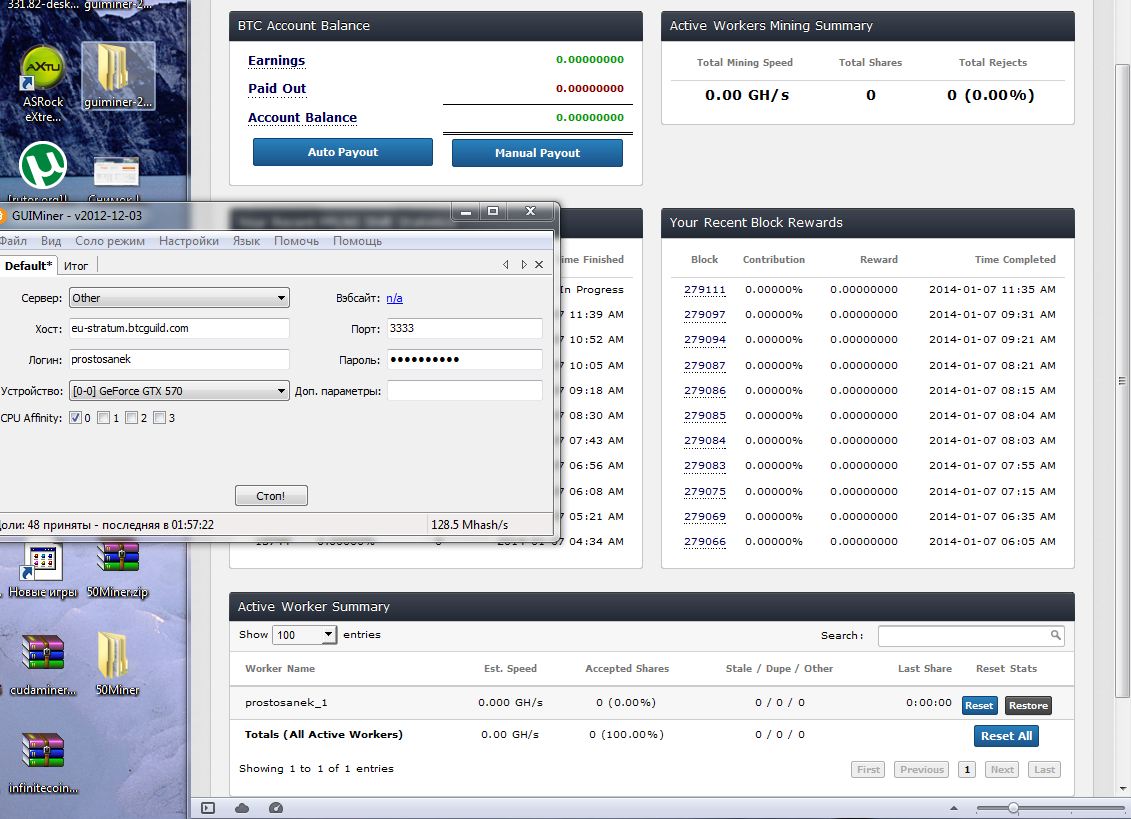Toggle CPU Affinity core 0 checkbox
1131x819 pixels.
click(x=75, y=418)
